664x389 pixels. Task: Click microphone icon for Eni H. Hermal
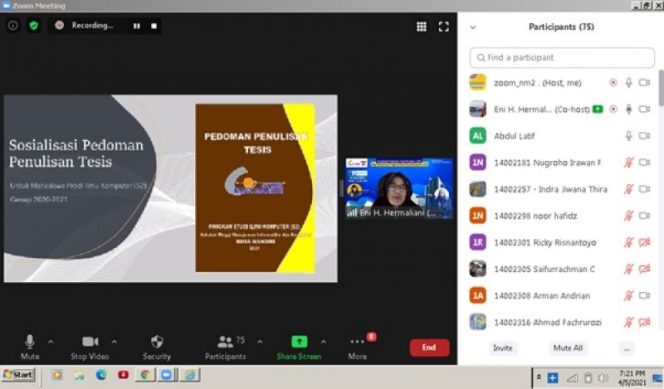pos(628,109)
